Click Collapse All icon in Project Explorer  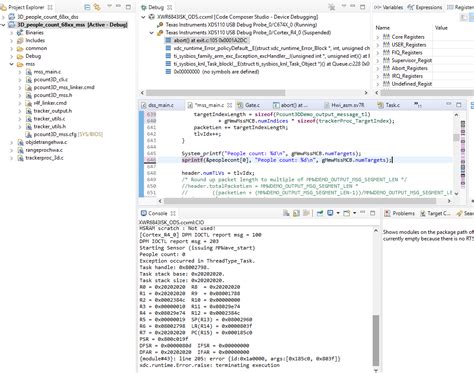pos(87,7)
